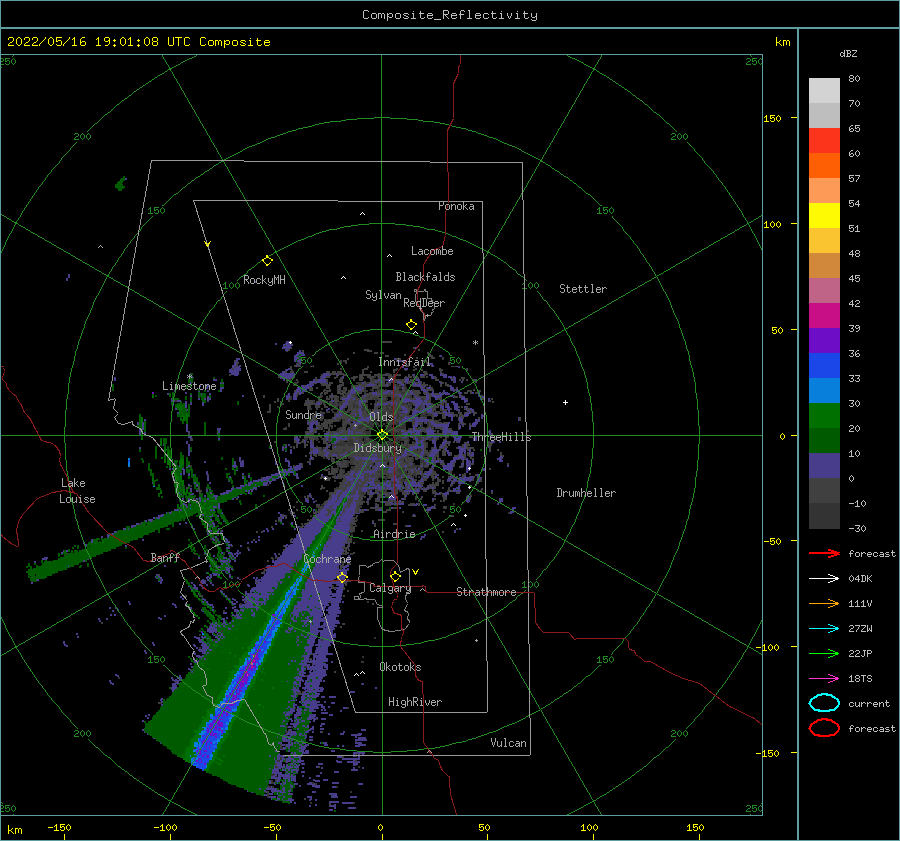This screenshot has width=900, height=841.
Task: Select the 65 dBZ red color swatch
Action: click(824, 141)
